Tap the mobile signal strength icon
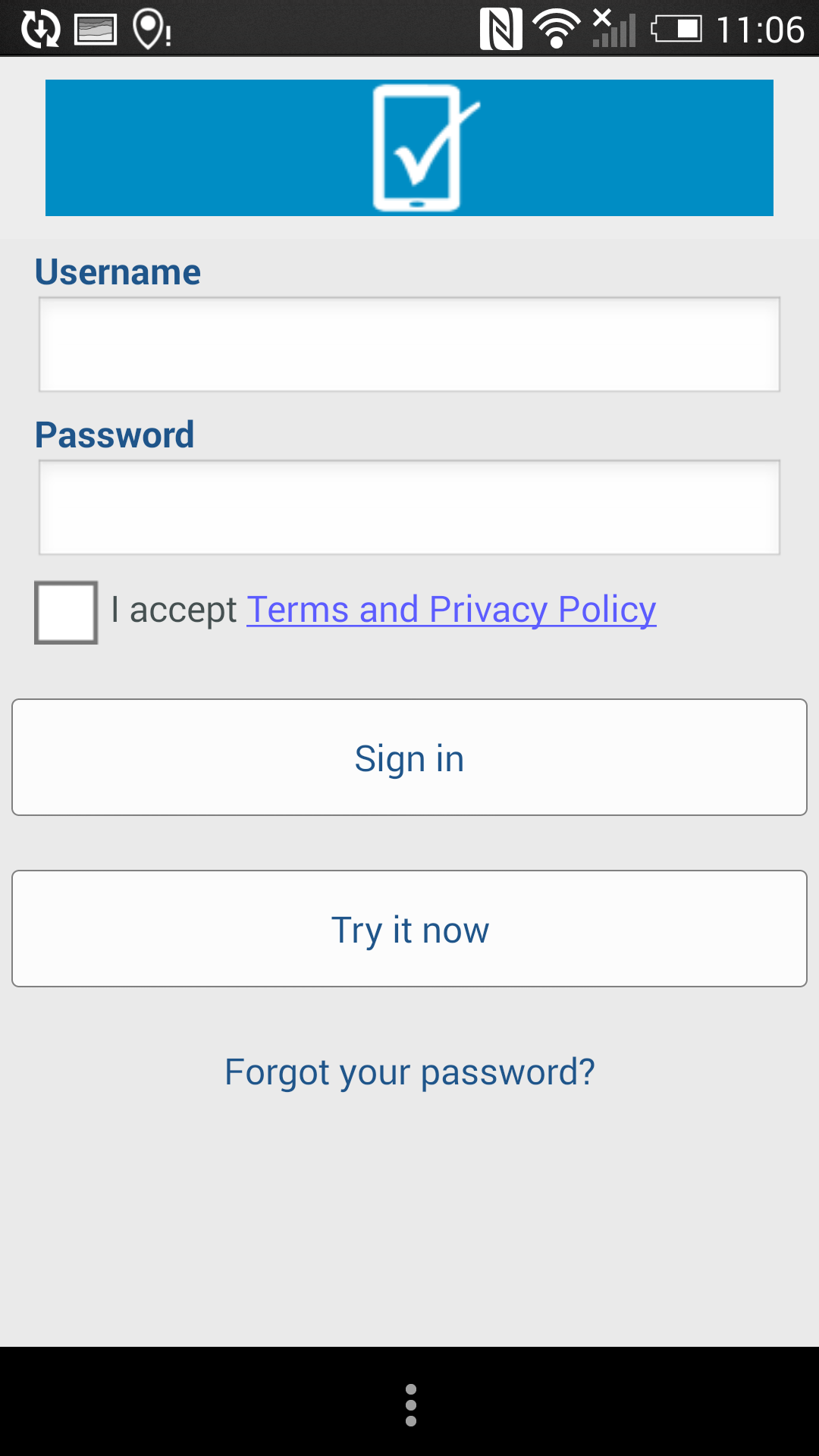819x1456 pixels. click(614, 28)
